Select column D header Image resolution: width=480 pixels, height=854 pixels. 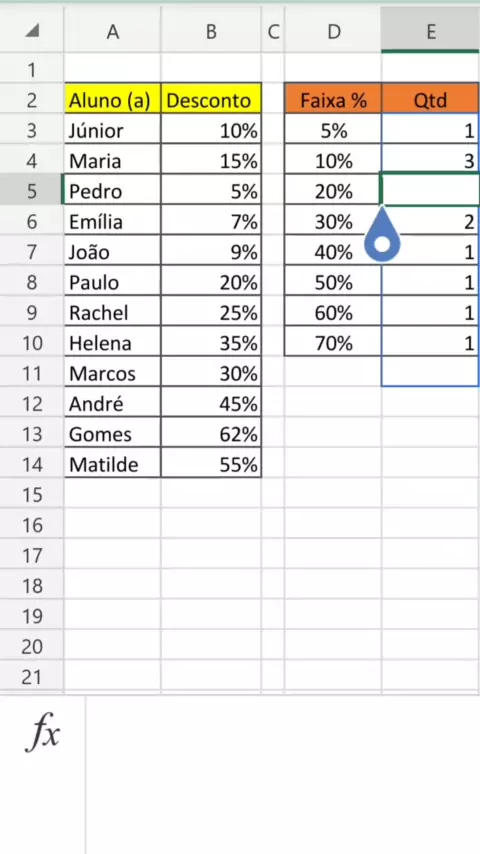point(333,32)
